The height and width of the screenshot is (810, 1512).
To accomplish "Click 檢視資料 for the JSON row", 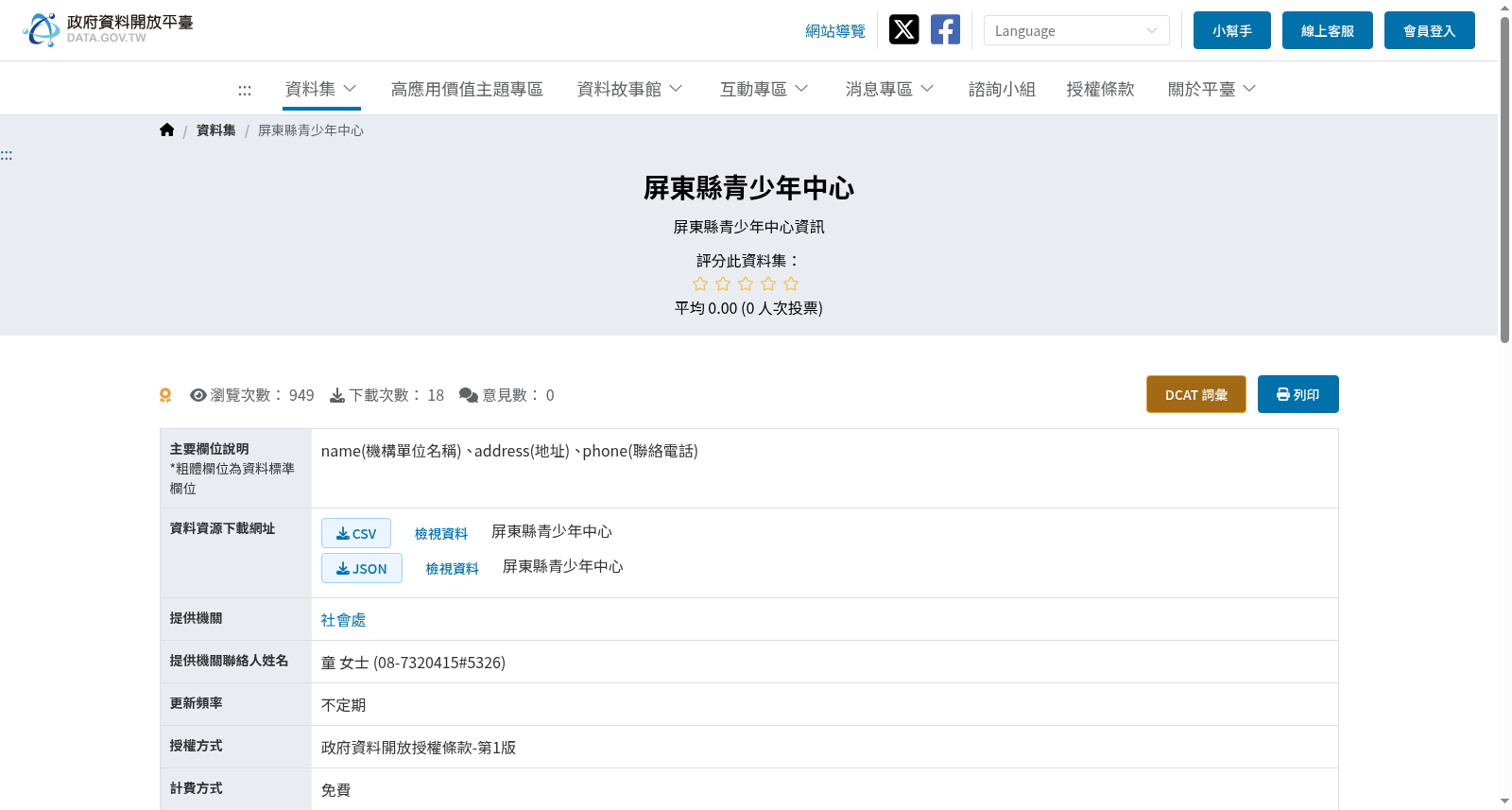I will pos(453,569).
